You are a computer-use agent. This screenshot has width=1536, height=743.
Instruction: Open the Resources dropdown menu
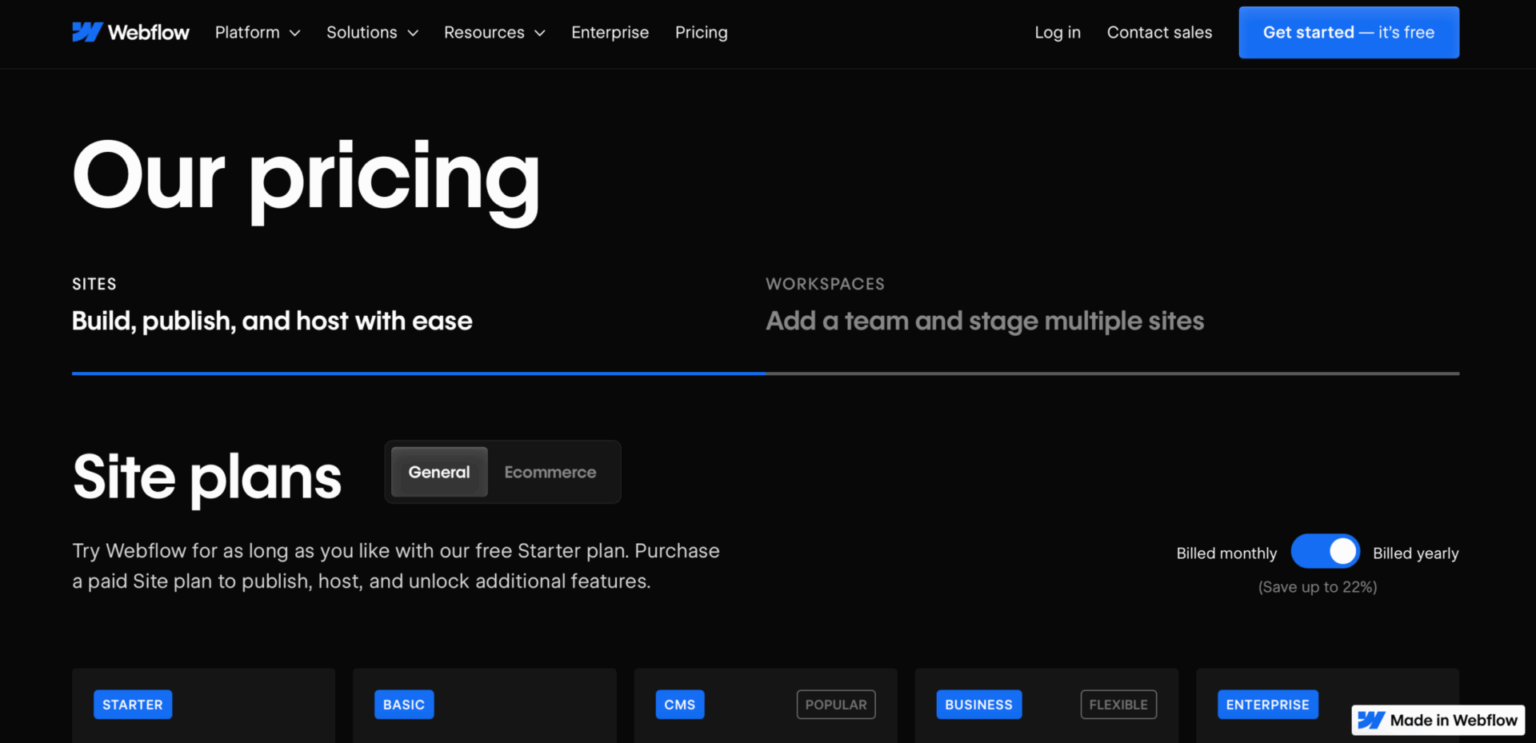pos(495,32)
